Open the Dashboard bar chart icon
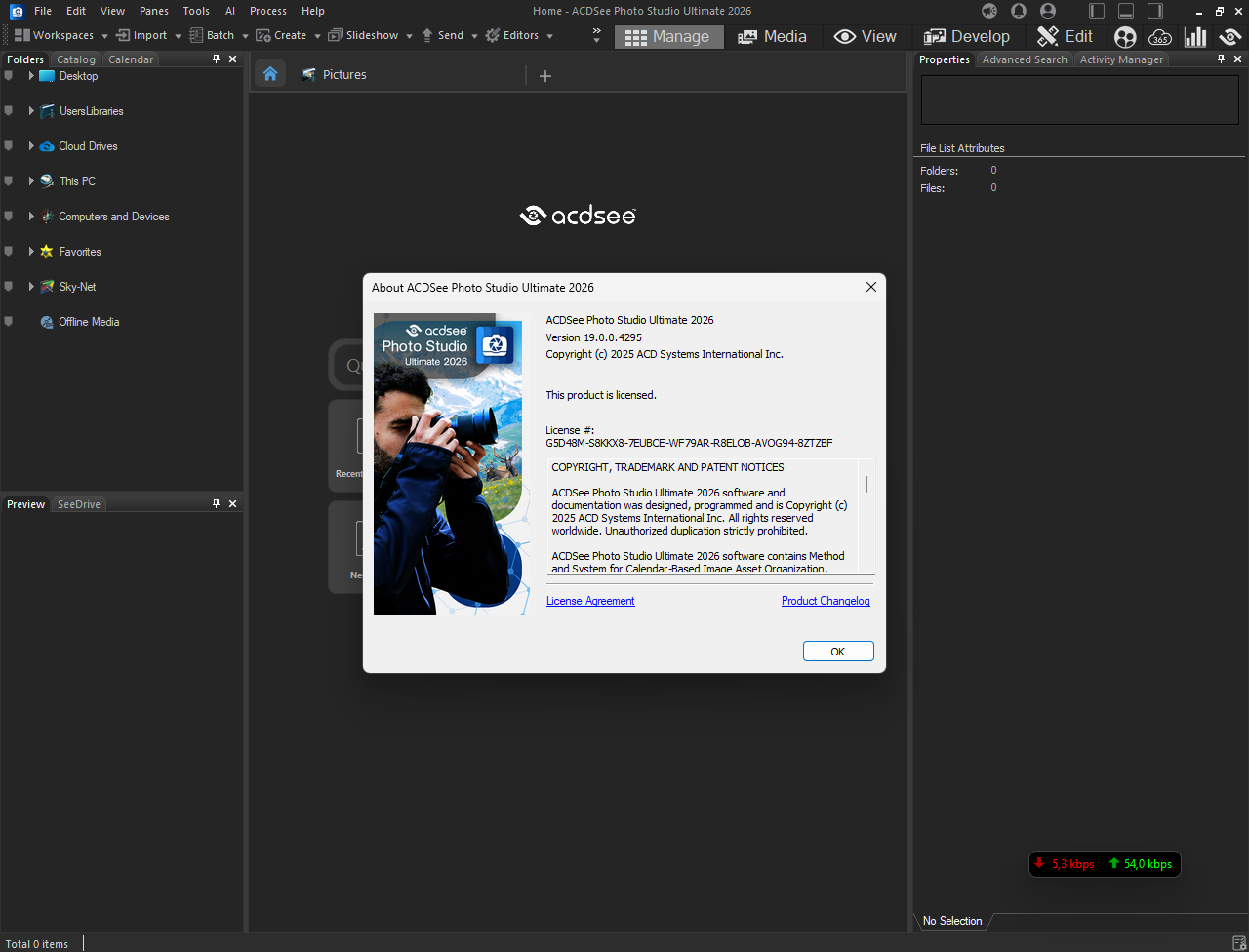Viewport: 1249px width, 952px height. [1195, 37]
